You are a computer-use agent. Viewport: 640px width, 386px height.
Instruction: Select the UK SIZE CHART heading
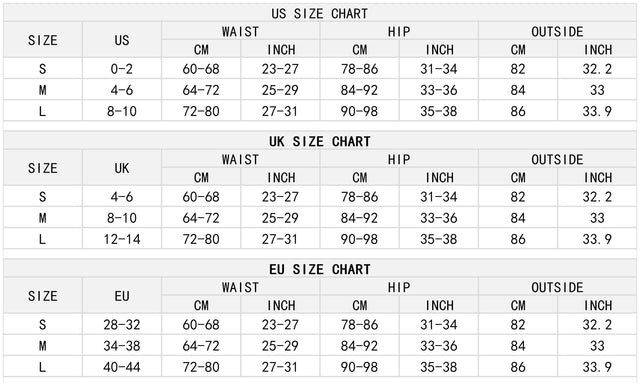coord(320,141)
